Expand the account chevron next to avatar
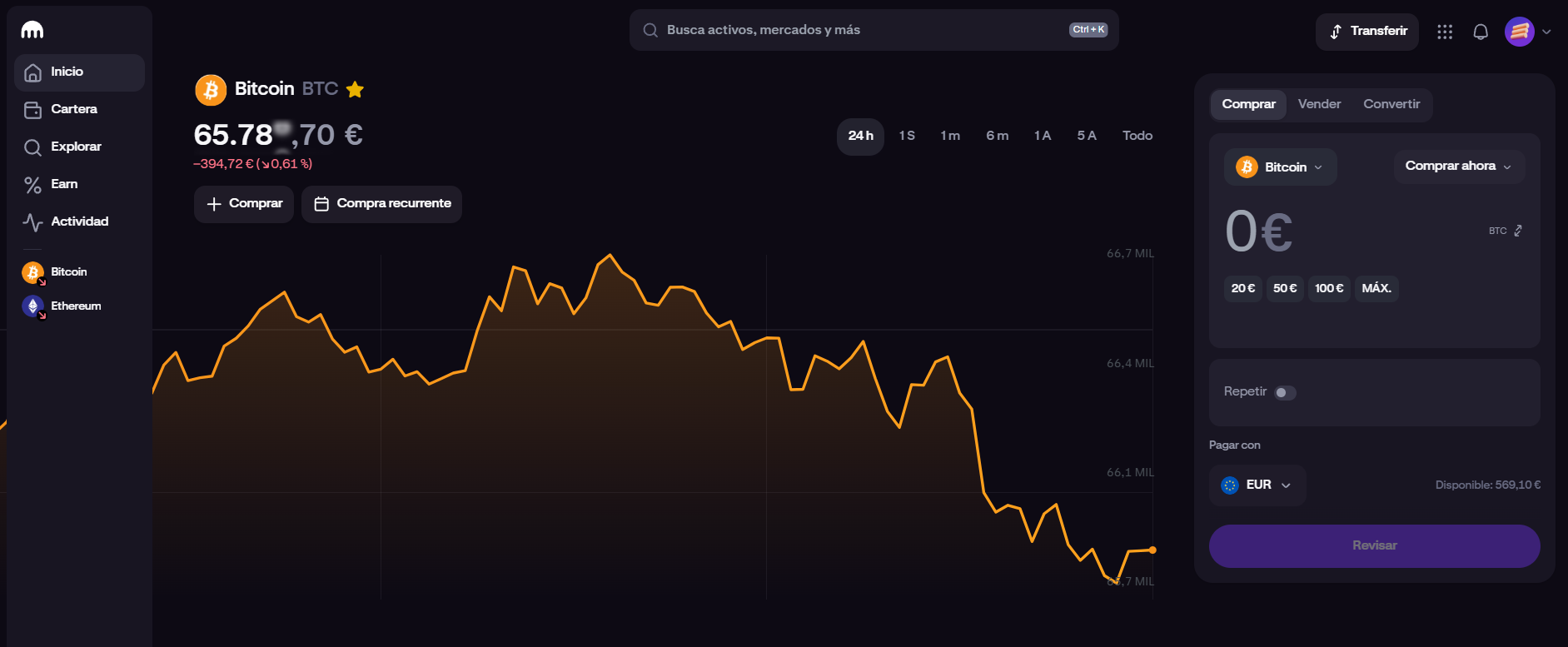This screenshot has width=1568, height=647. tap(1546, 32)
